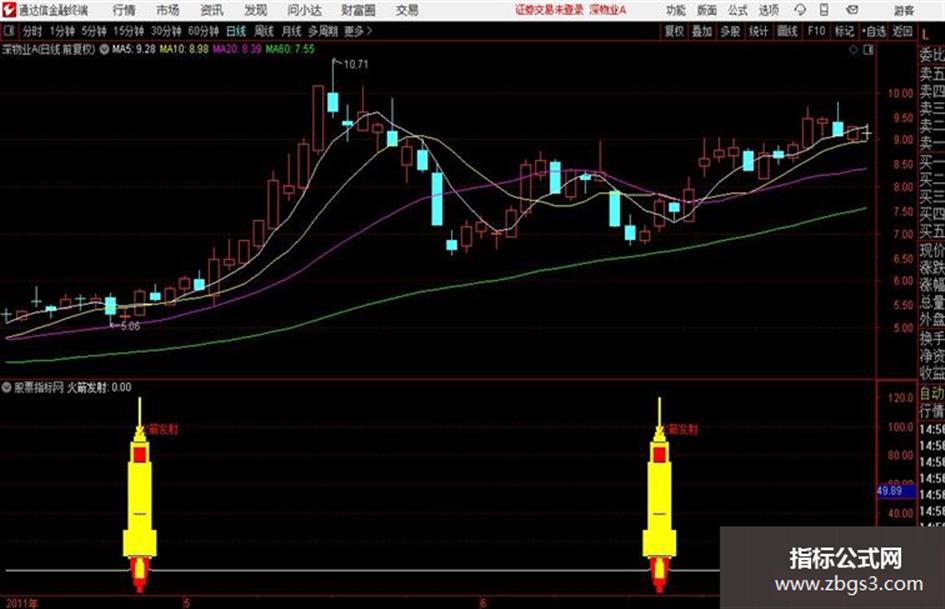Click the 深物业A(日线 前复权) chart title
The width and height of the screenshot is (945, 609).
point(49,49)
